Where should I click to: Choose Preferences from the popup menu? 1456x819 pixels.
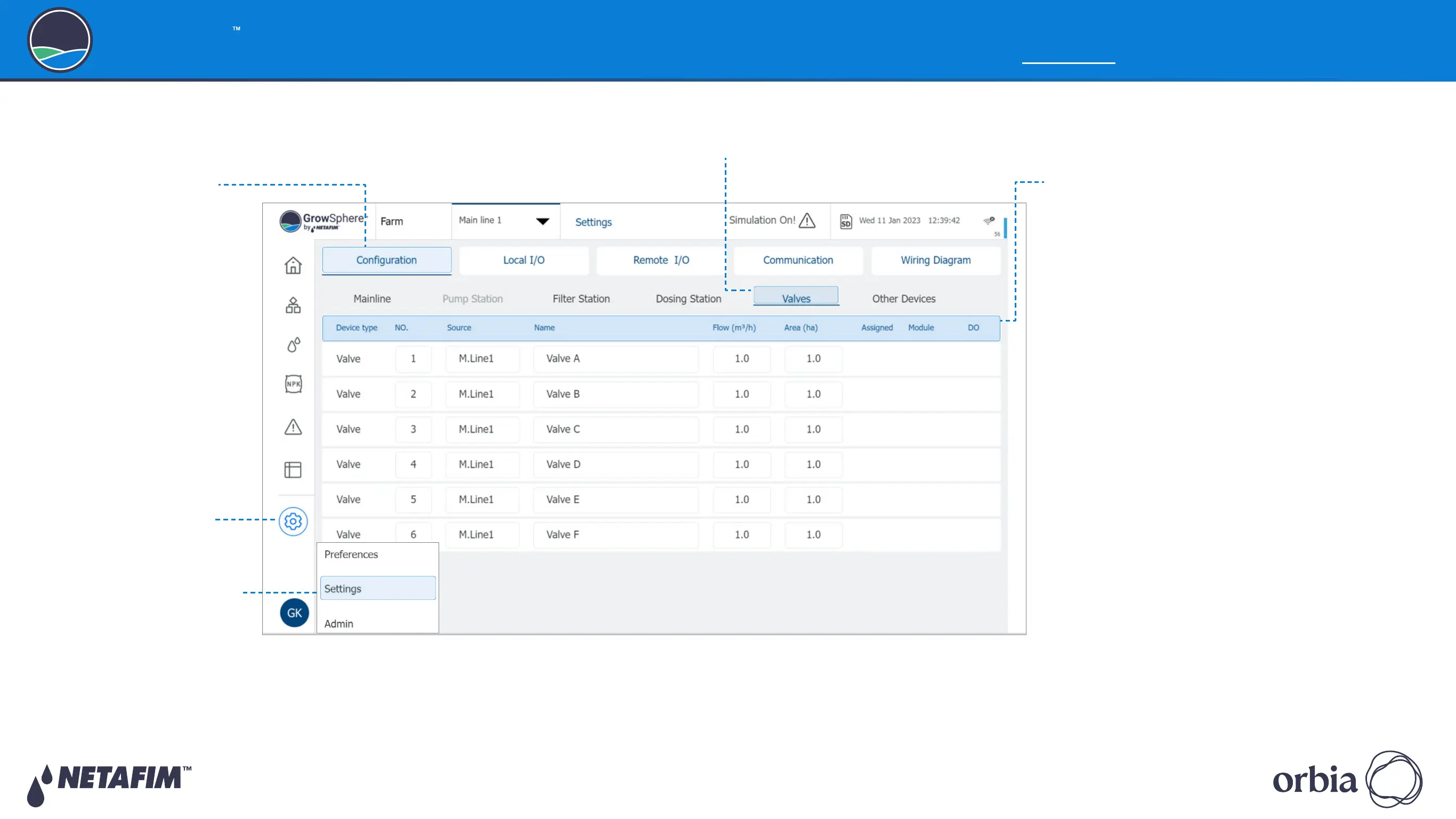(x=351, y=555)
